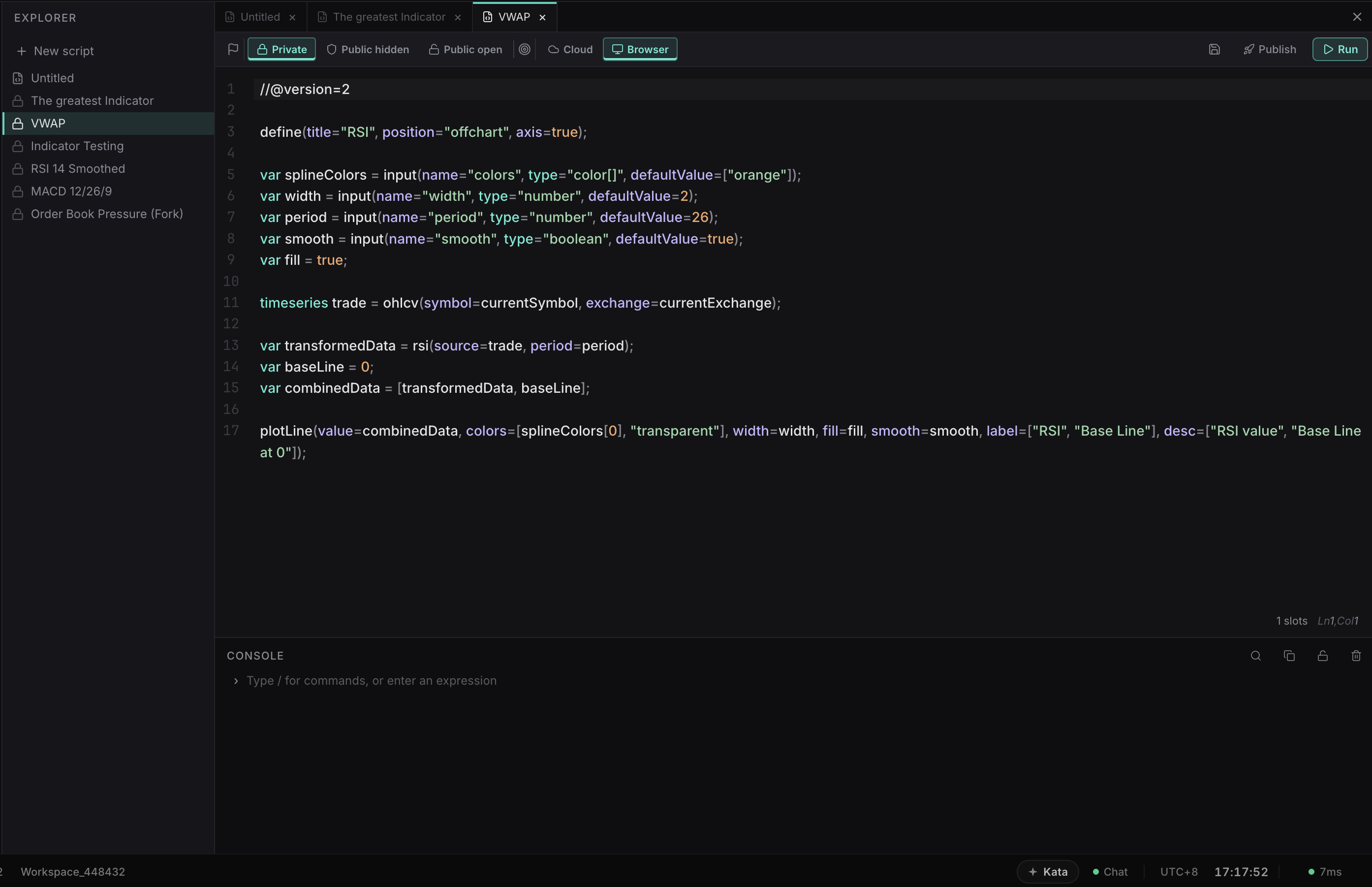Click the var baseLine = 0 line

(316, 367)
